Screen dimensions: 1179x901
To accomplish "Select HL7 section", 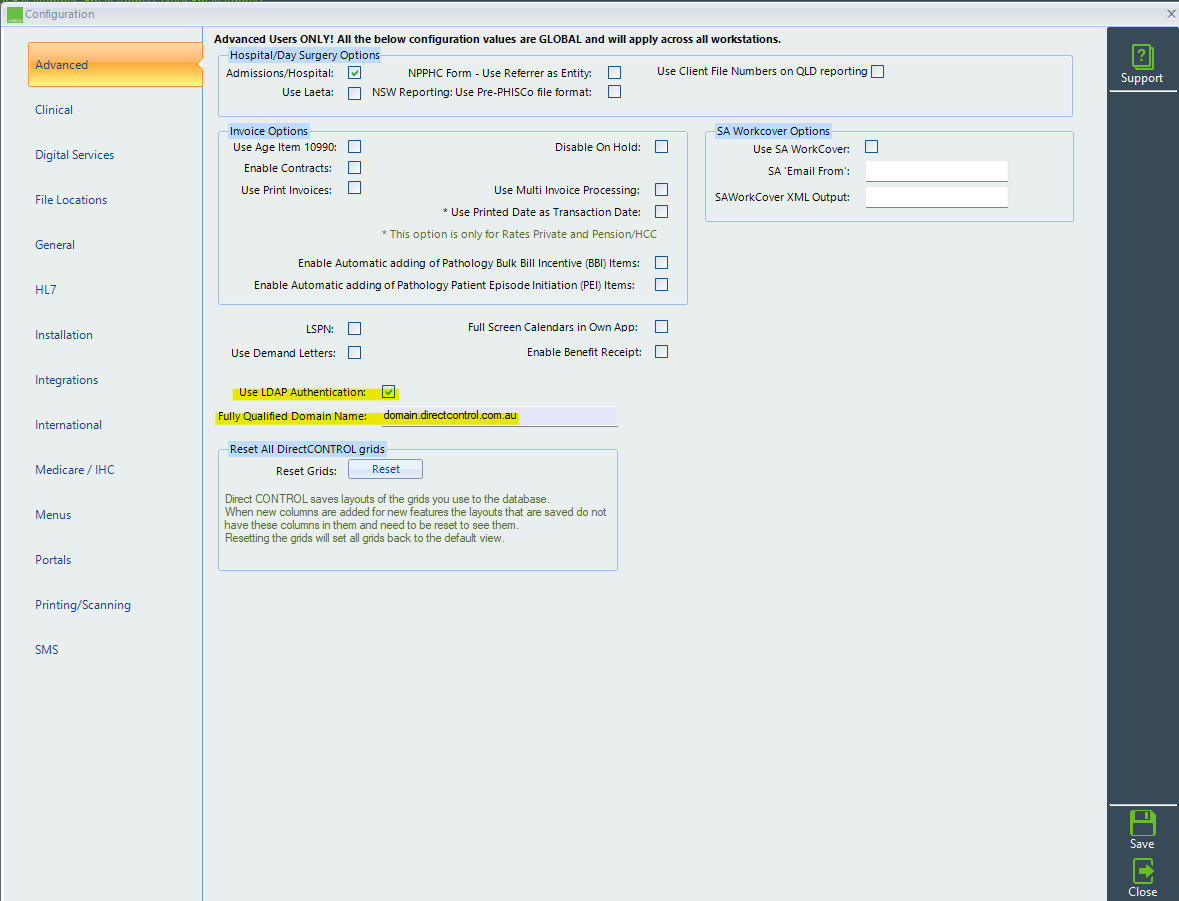I will coord(46,290).
